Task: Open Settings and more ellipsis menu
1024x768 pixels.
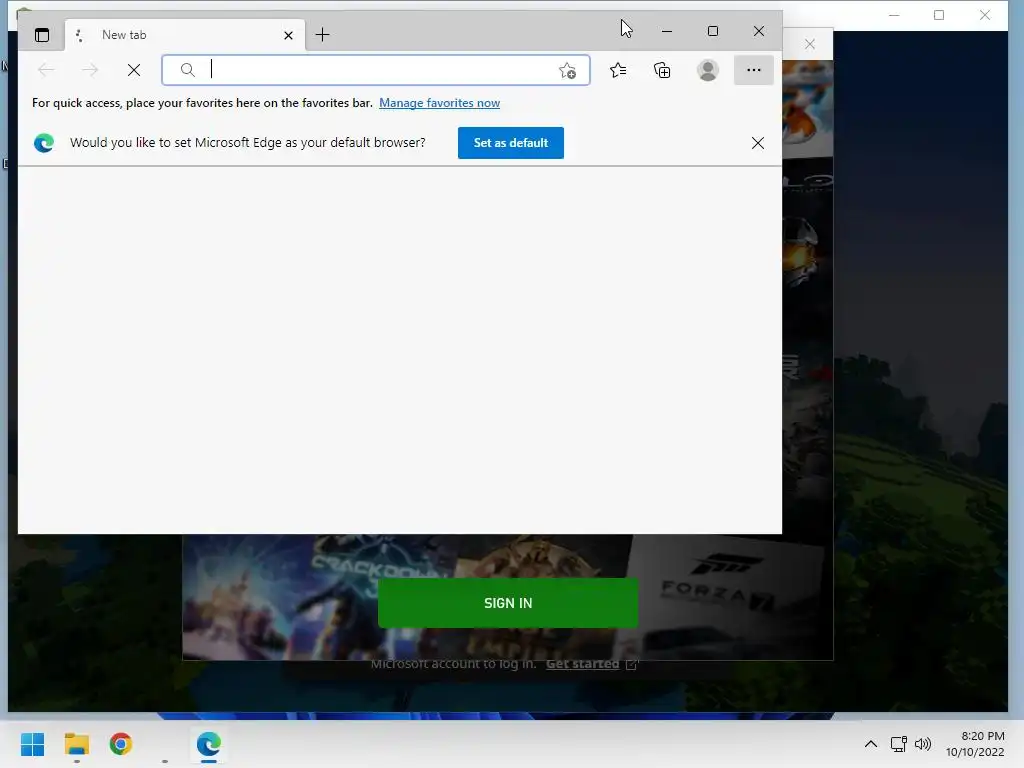Action: [x=754, y=70]
